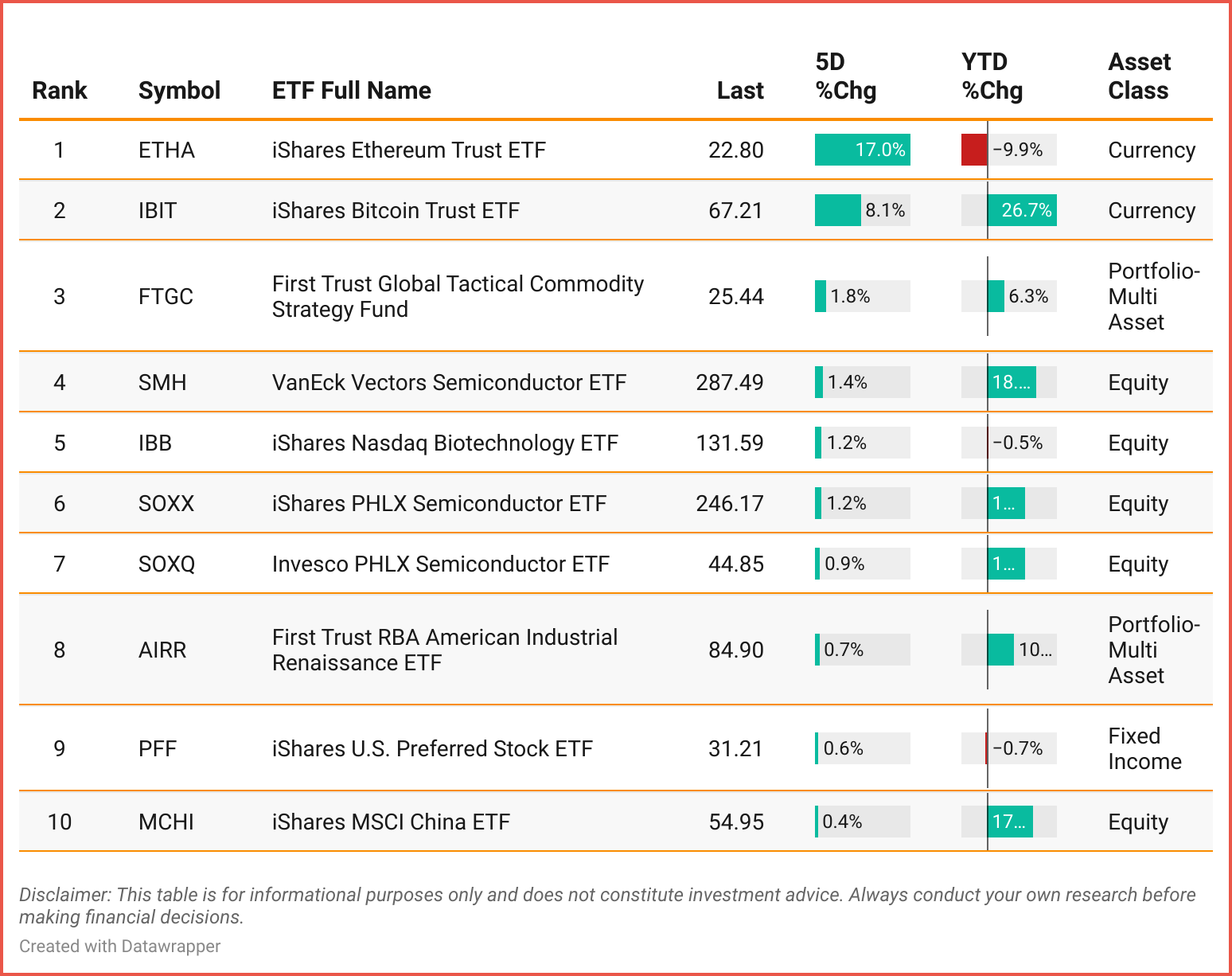Click the AIRR symbol cell

click(162, 650)
